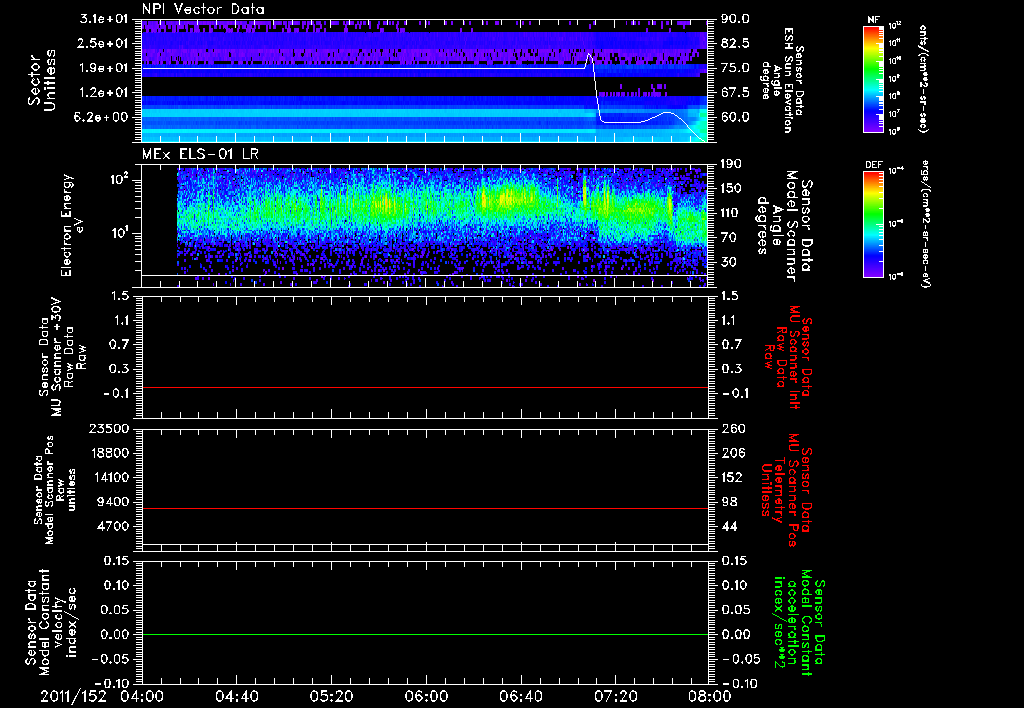Click the red line in the Scanner Pos plot
This screenshot has height=708, width=1024.
pos(425,508)
